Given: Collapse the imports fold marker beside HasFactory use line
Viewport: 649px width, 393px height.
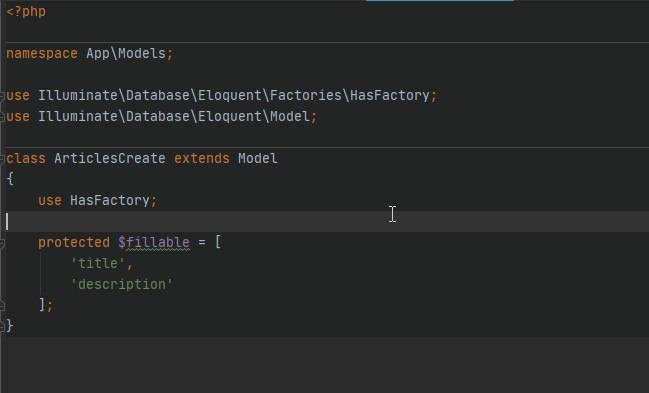Looking at the screenshot, I should [x=2, y=96].
